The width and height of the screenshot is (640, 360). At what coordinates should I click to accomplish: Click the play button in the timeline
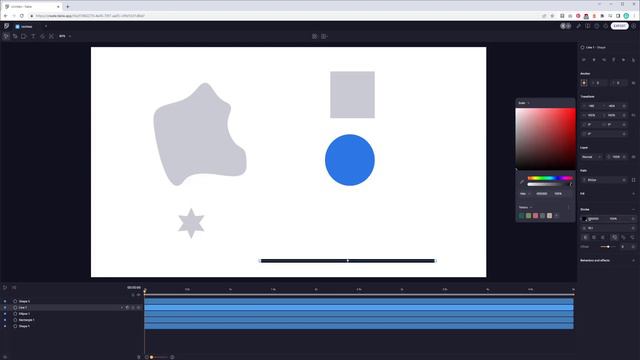(5, 287)
